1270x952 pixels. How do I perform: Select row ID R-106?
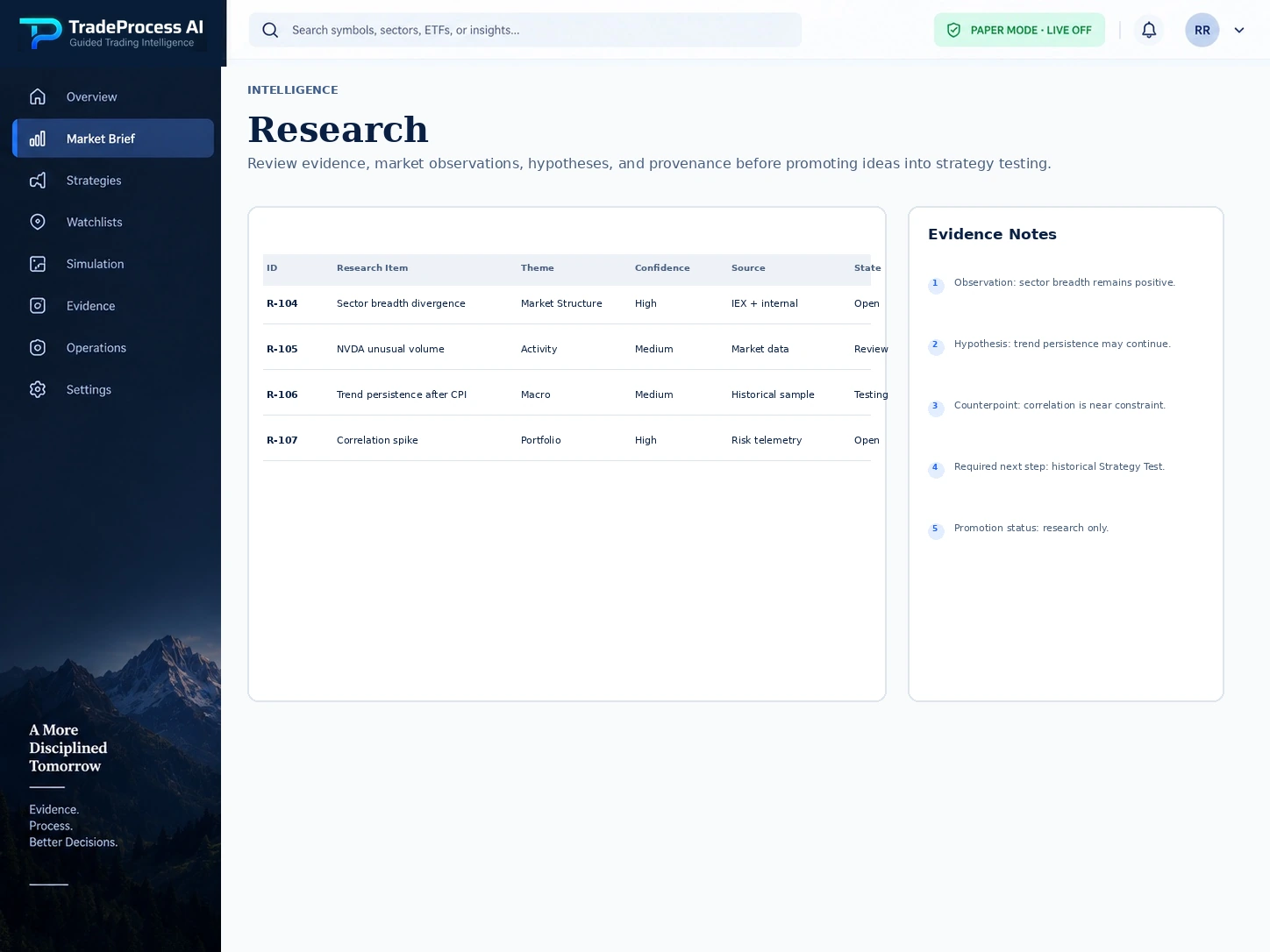282,394
